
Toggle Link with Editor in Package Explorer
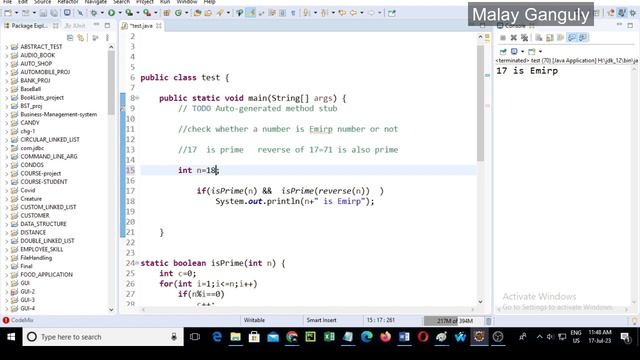80,38
